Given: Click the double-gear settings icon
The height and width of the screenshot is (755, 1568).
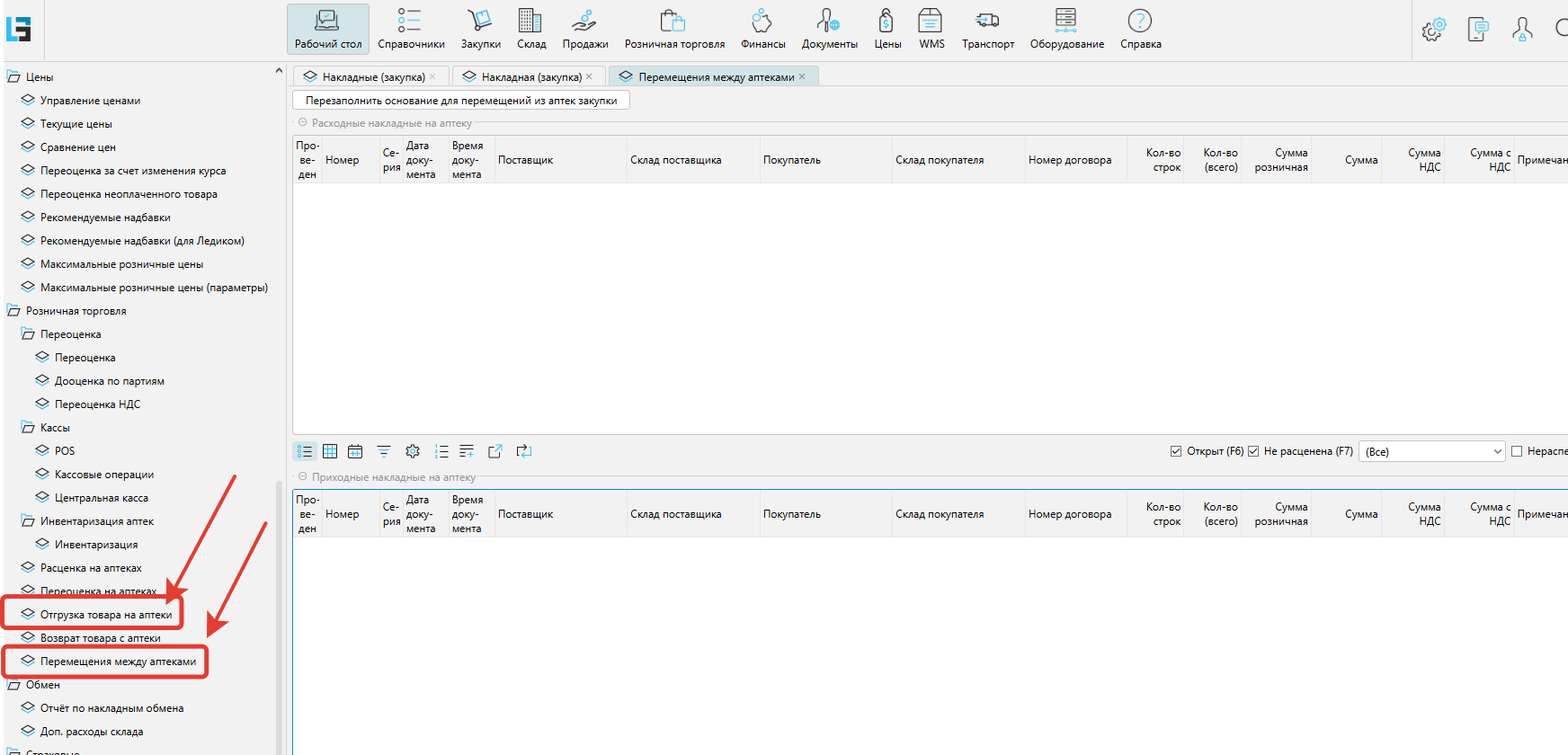Looking at the screenshot, I should coord(1433,30).
